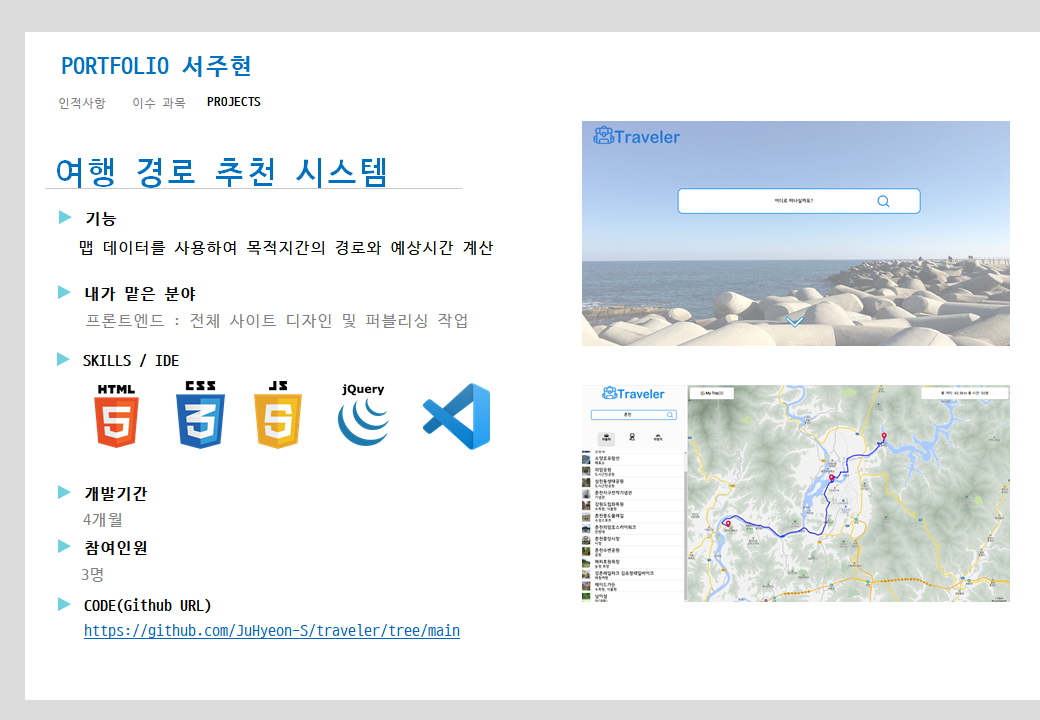Click the Traveler logo above the map sidebar
The width and height of the screenshot is (1040, 720).
[x=633, y=393]
